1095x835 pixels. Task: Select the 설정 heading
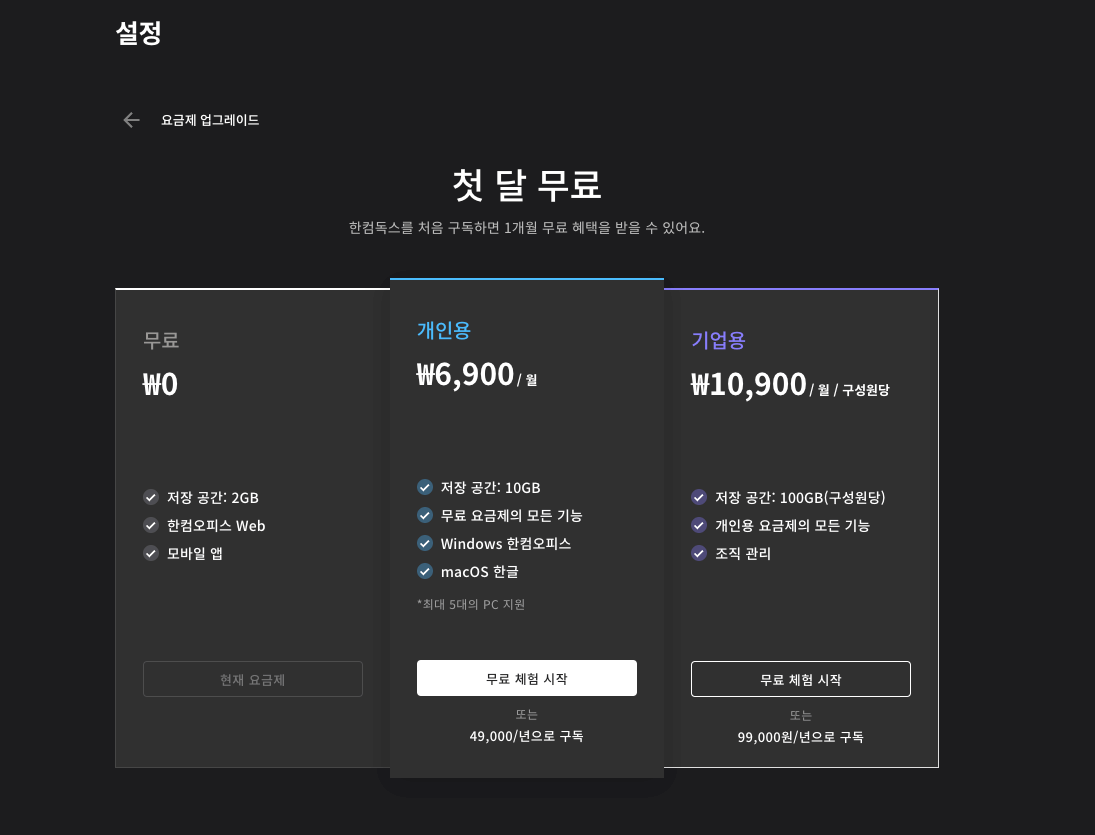pos(138,33)
